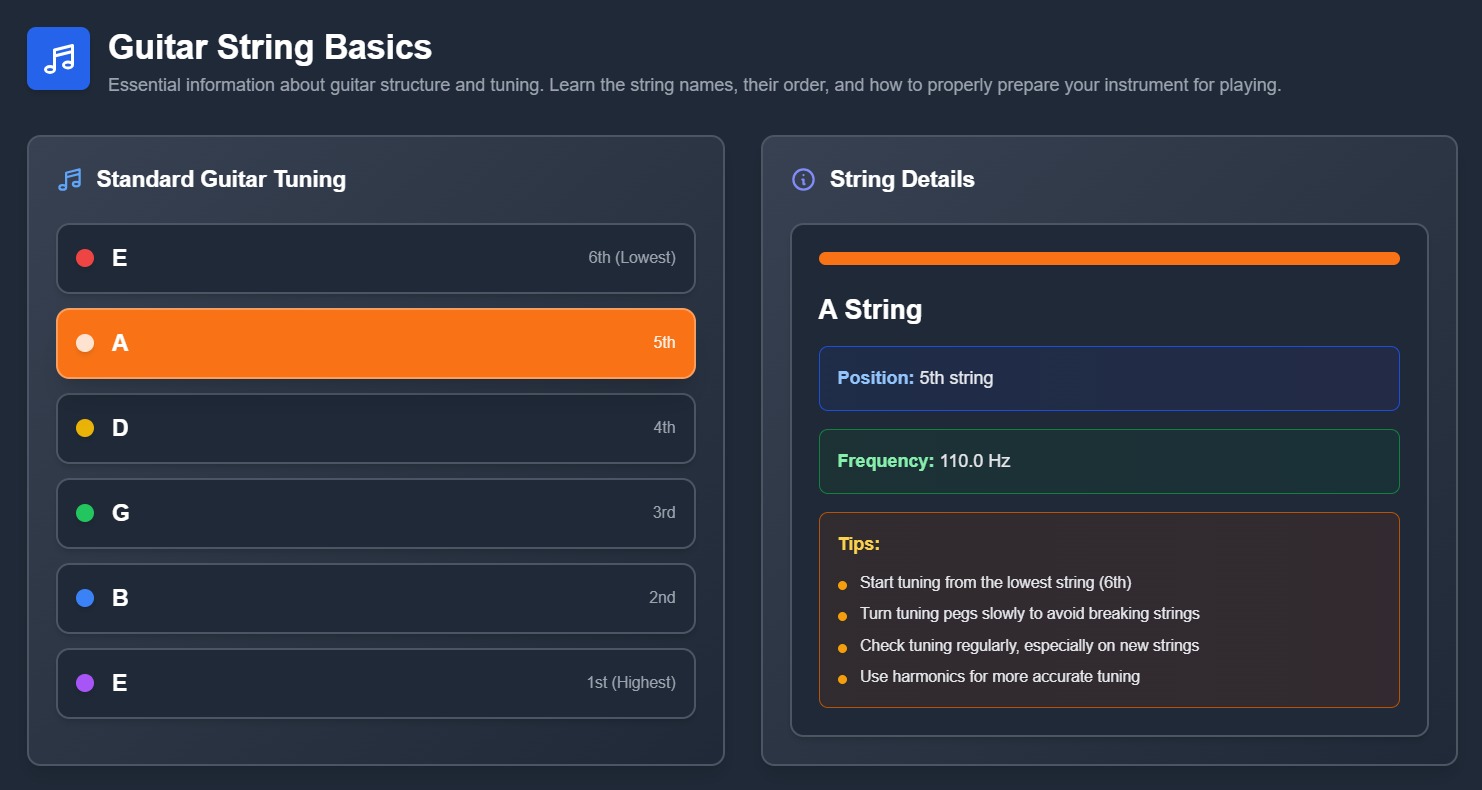Click the Guitar String Basics page title
Image resolution: width=1482 pixels, height=790 pixels.
coord(270,47)
